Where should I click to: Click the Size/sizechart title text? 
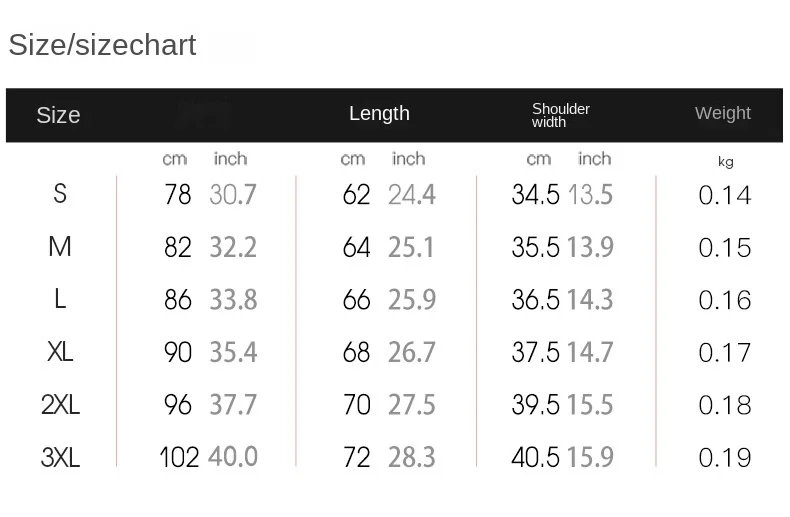102,45
